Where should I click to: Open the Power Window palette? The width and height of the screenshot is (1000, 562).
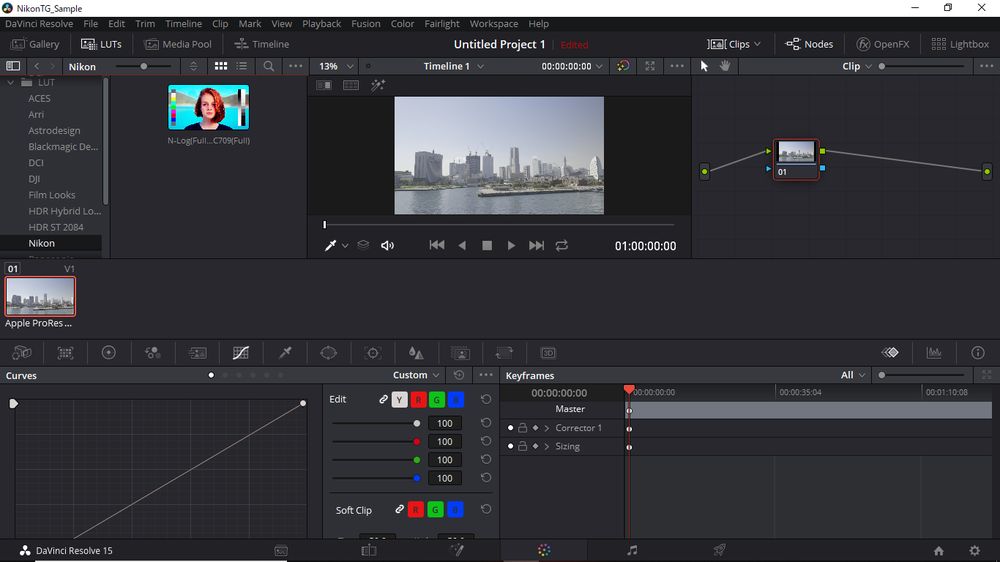pos(328,353)
